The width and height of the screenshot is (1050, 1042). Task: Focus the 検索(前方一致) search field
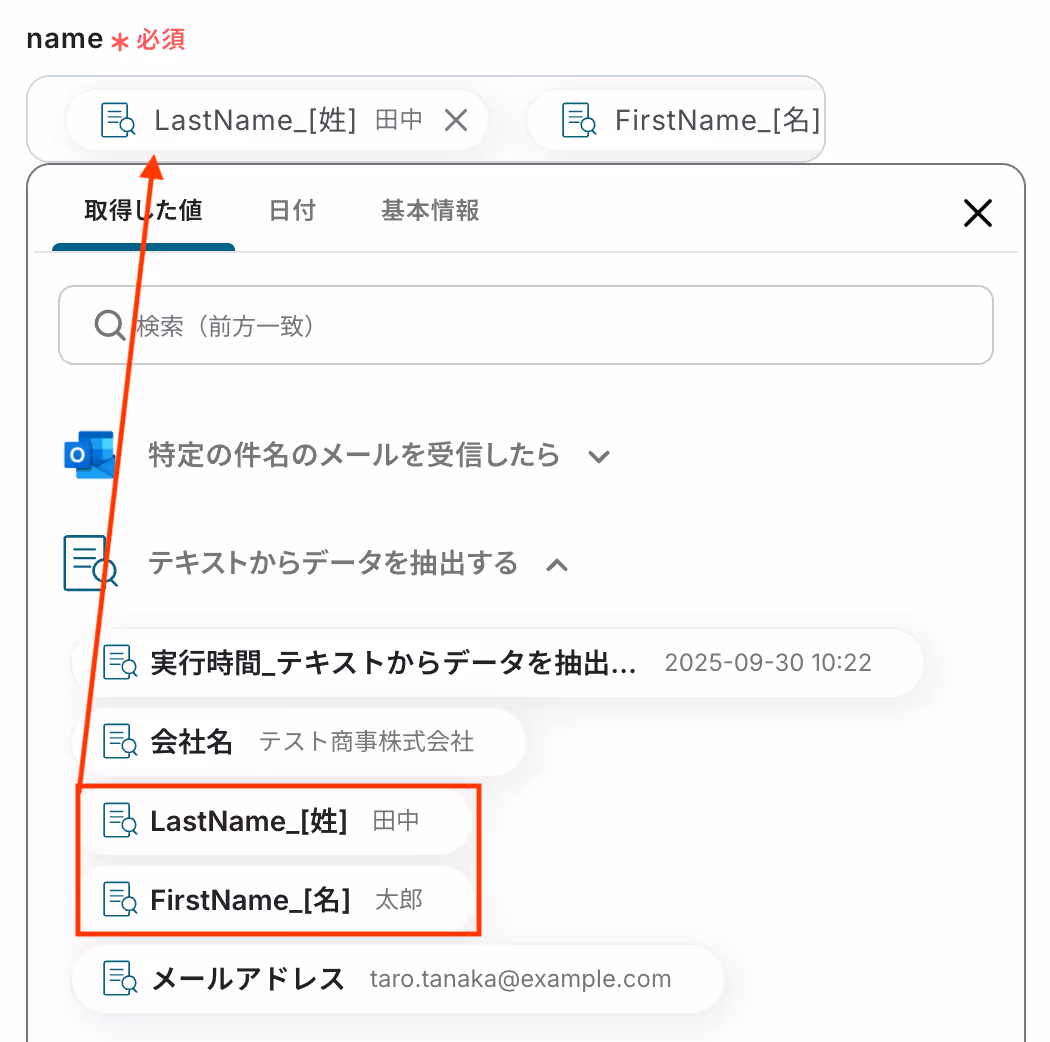[526, 325]
